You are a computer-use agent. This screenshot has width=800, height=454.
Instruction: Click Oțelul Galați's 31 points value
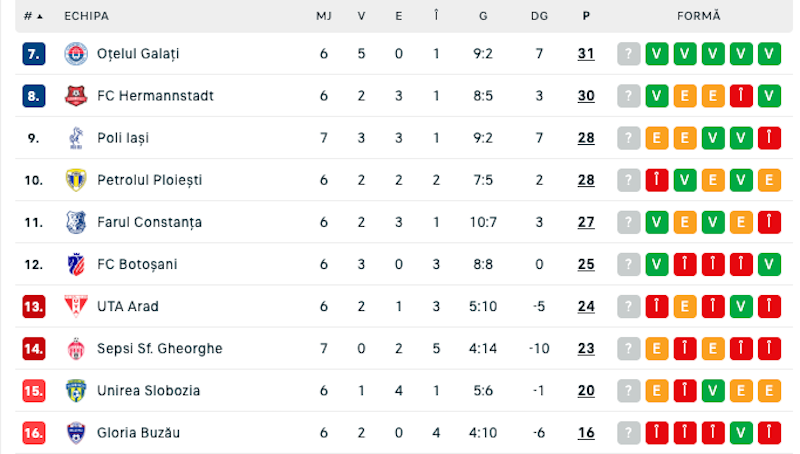pyautogui.click(x=586, y=54)
